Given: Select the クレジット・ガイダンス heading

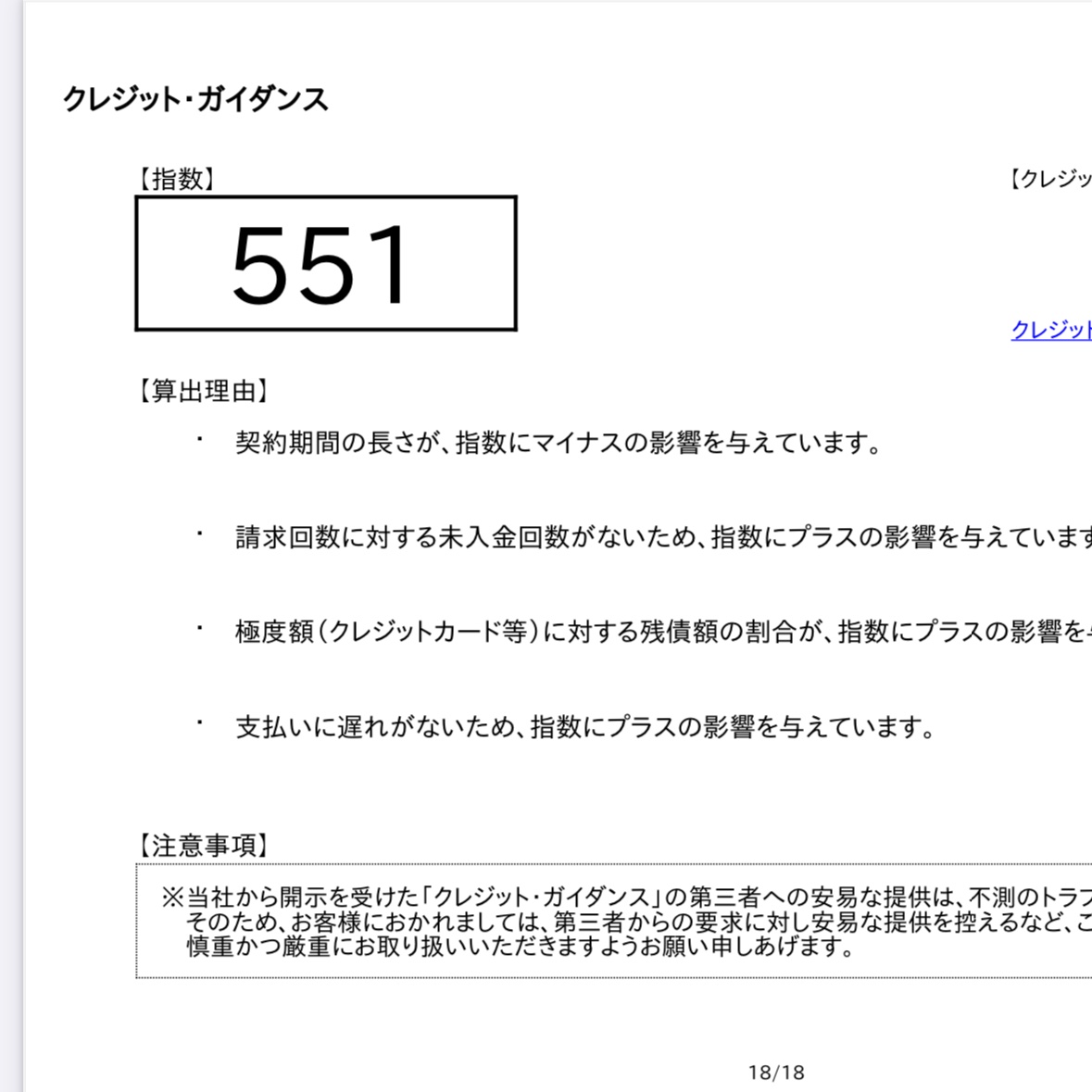Looking at the screenshot, I should pos(195,99).
